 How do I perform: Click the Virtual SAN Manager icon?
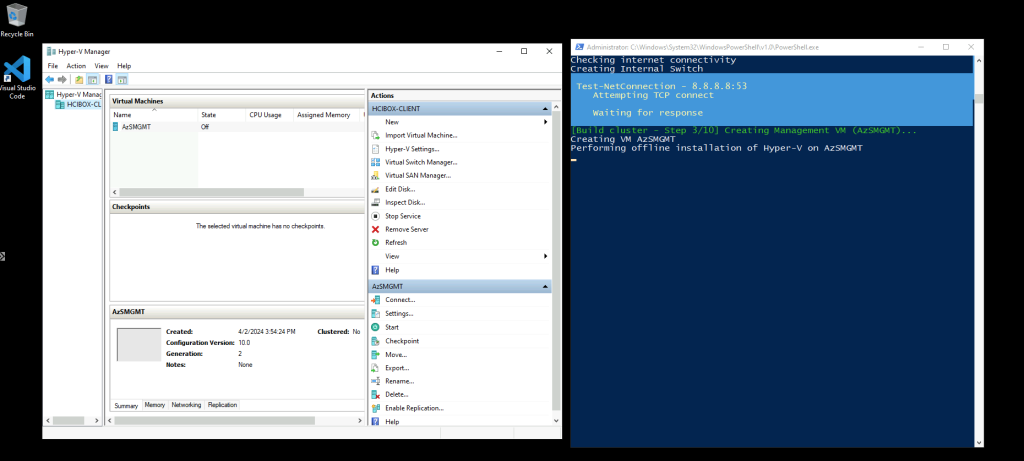coord(376,176)
